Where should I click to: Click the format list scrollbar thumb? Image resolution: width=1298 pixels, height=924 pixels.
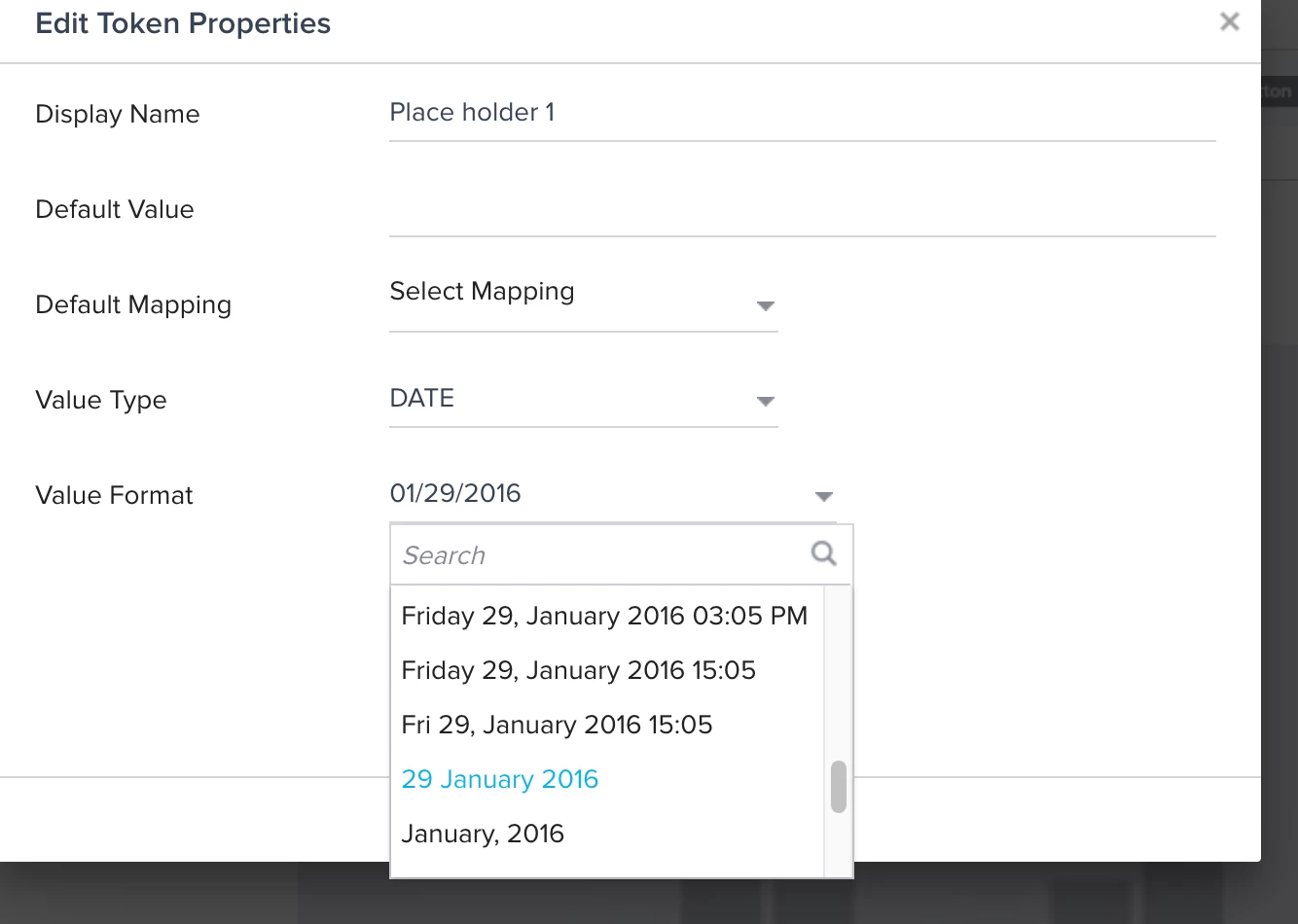tap(839, 786)
